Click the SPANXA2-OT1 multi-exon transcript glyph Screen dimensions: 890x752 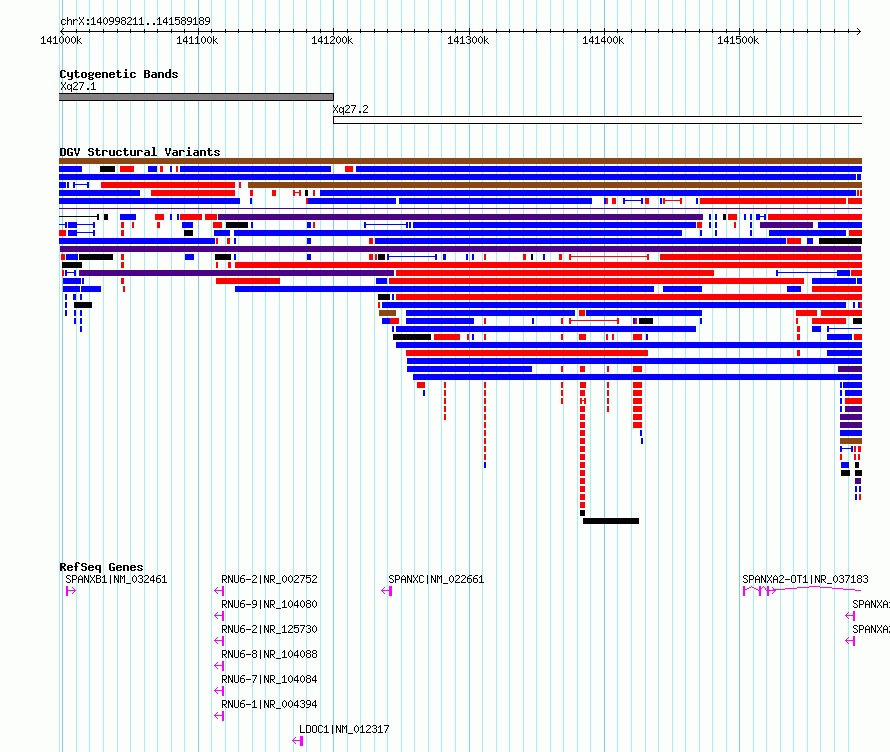(x=802, y=591)
